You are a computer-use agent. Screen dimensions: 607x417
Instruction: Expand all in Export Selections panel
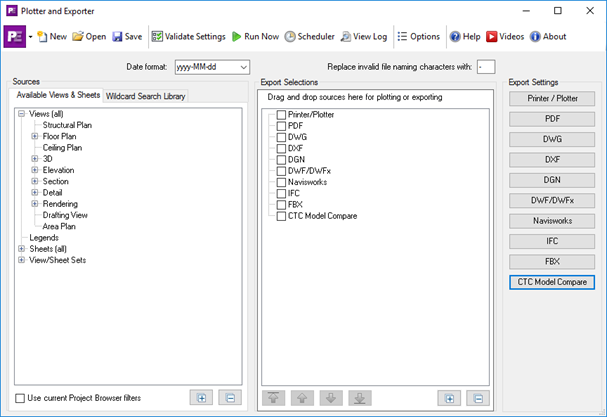pos(449,398)
